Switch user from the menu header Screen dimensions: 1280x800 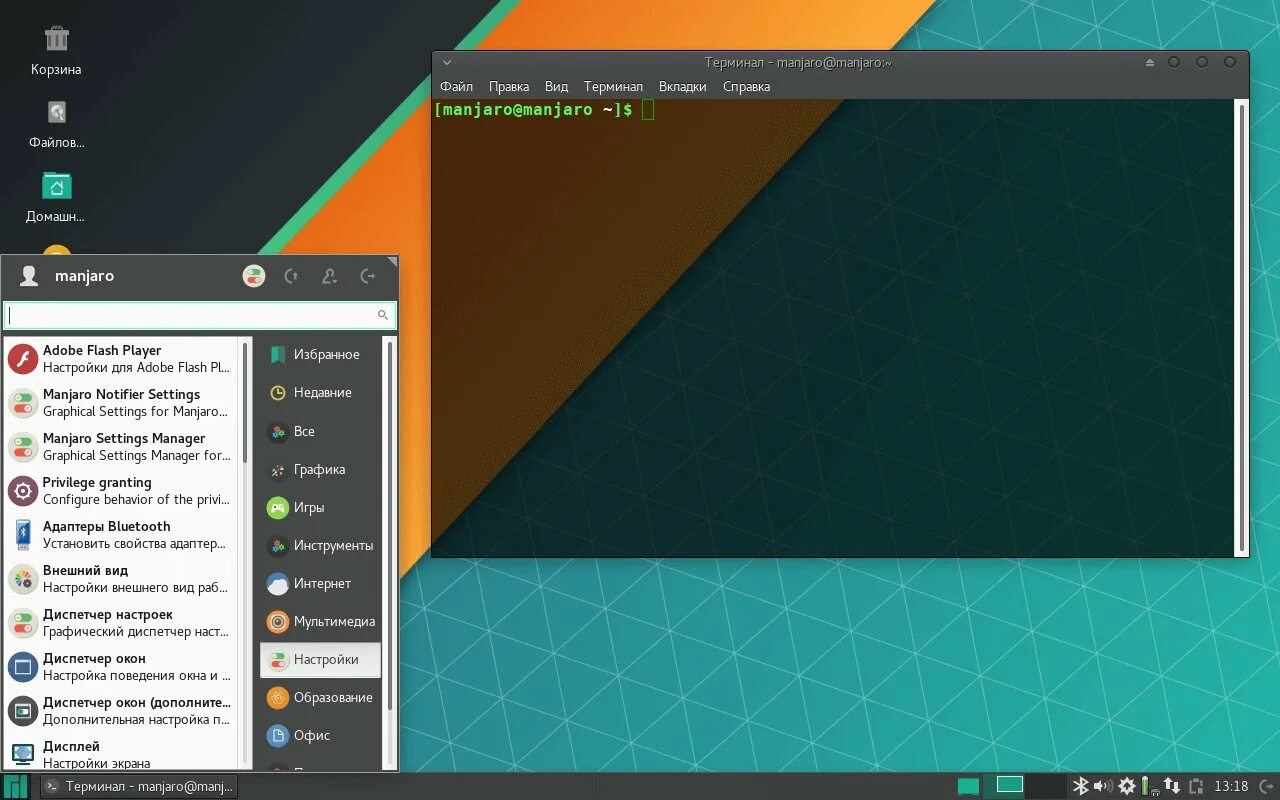[x=329, y=276]
